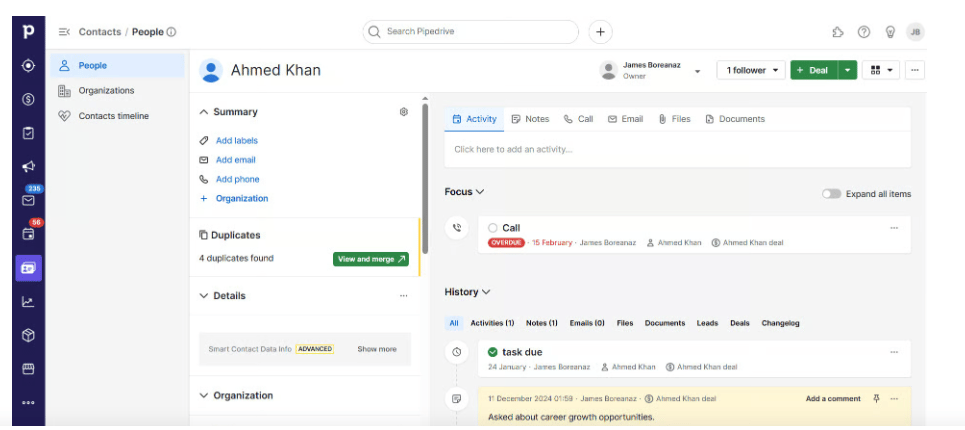Pin the career growth note
The height and width of the screenshot is (430, 965).
pyautogui.click(x=876, y=399)
